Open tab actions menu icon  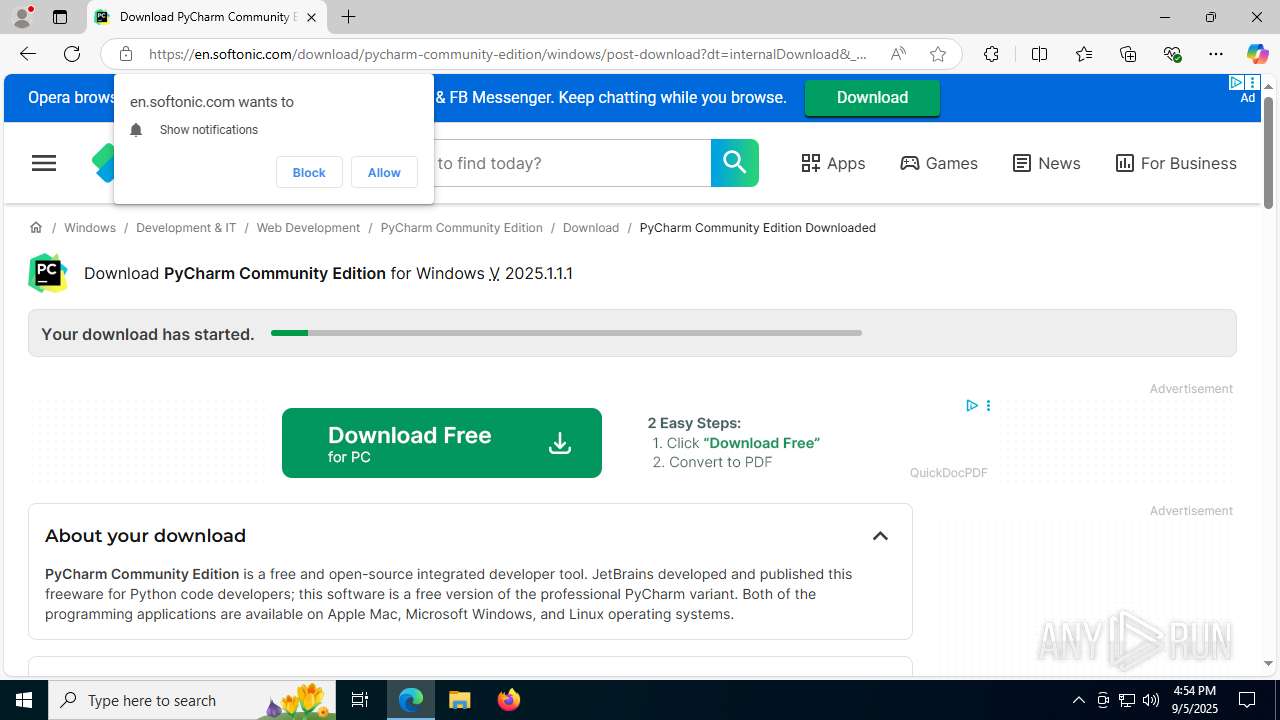[60, 17]
